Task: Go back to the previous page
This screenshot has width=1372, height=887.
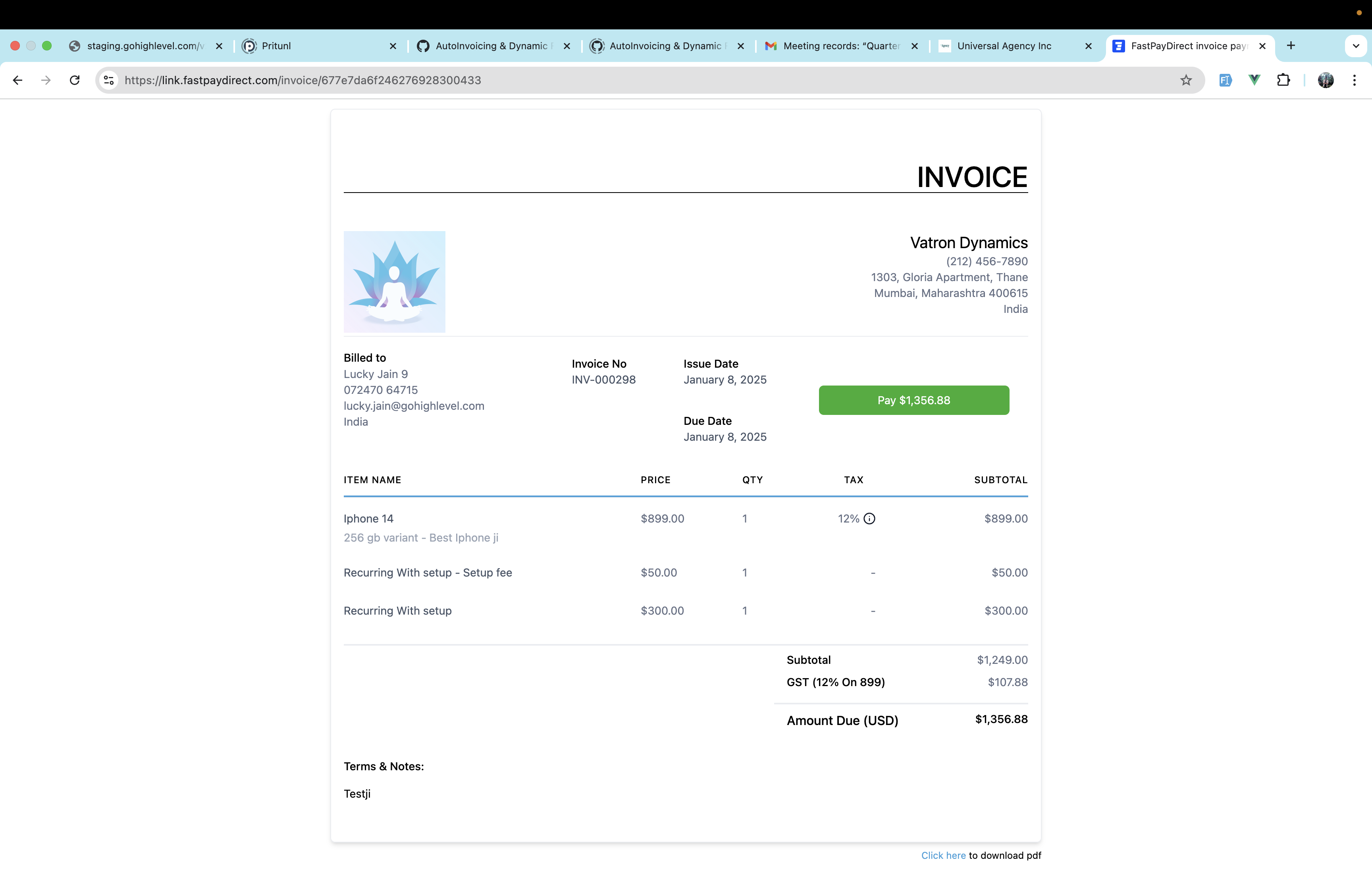Action: 17,80
